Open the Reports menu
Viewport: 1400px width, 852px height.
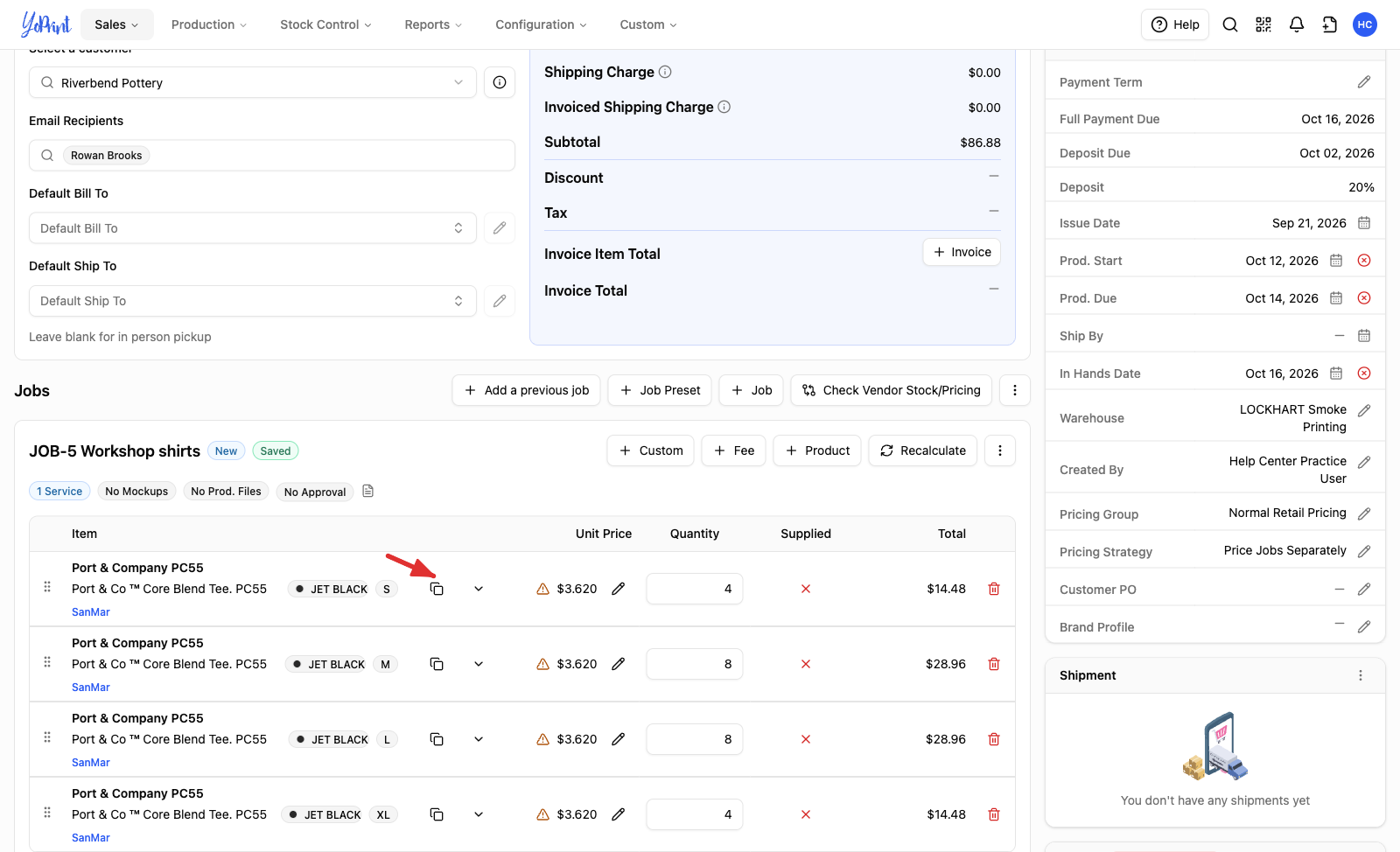(433, 24)
